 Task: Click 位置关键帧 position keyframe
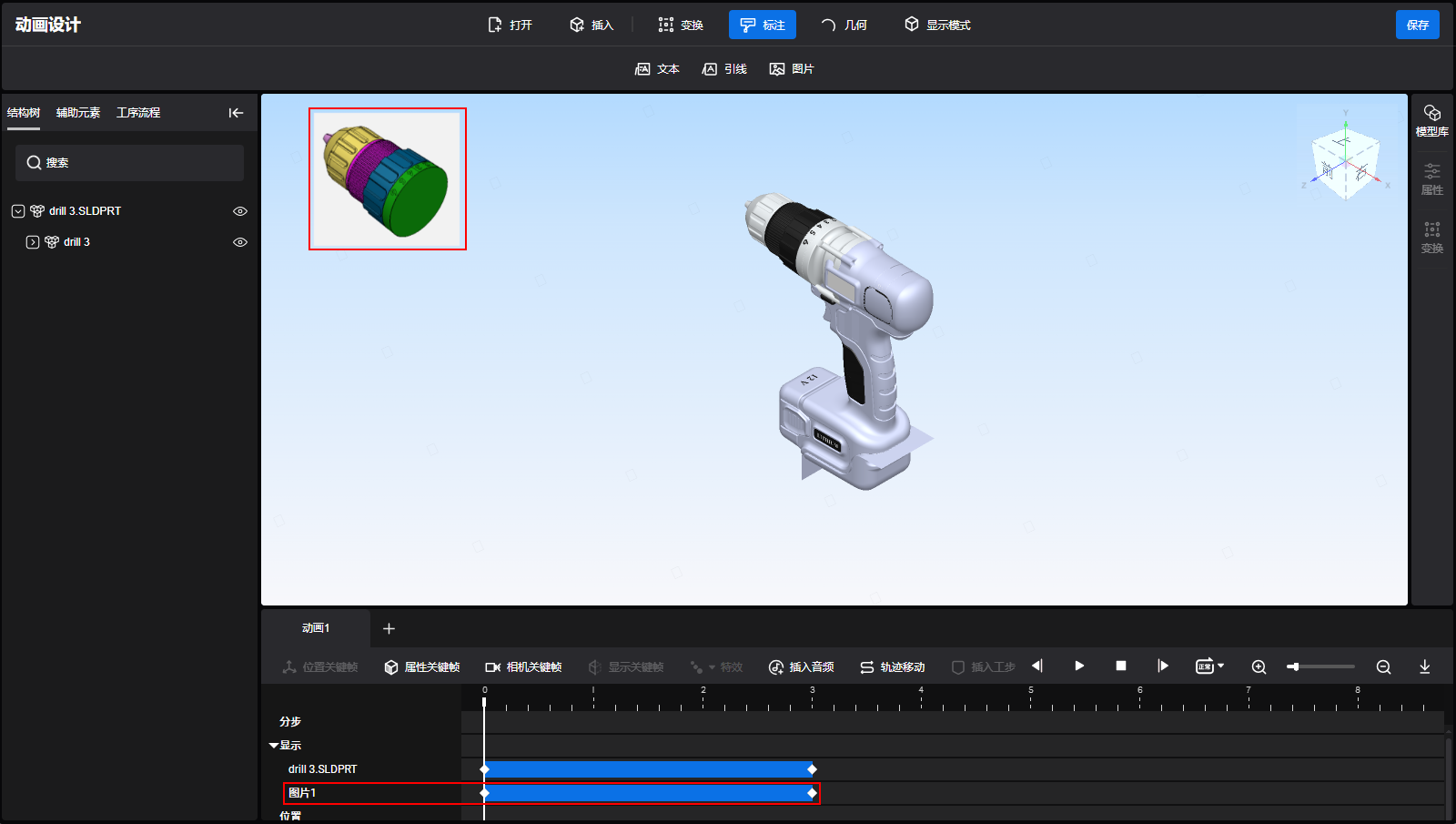(x=320, y=667)
